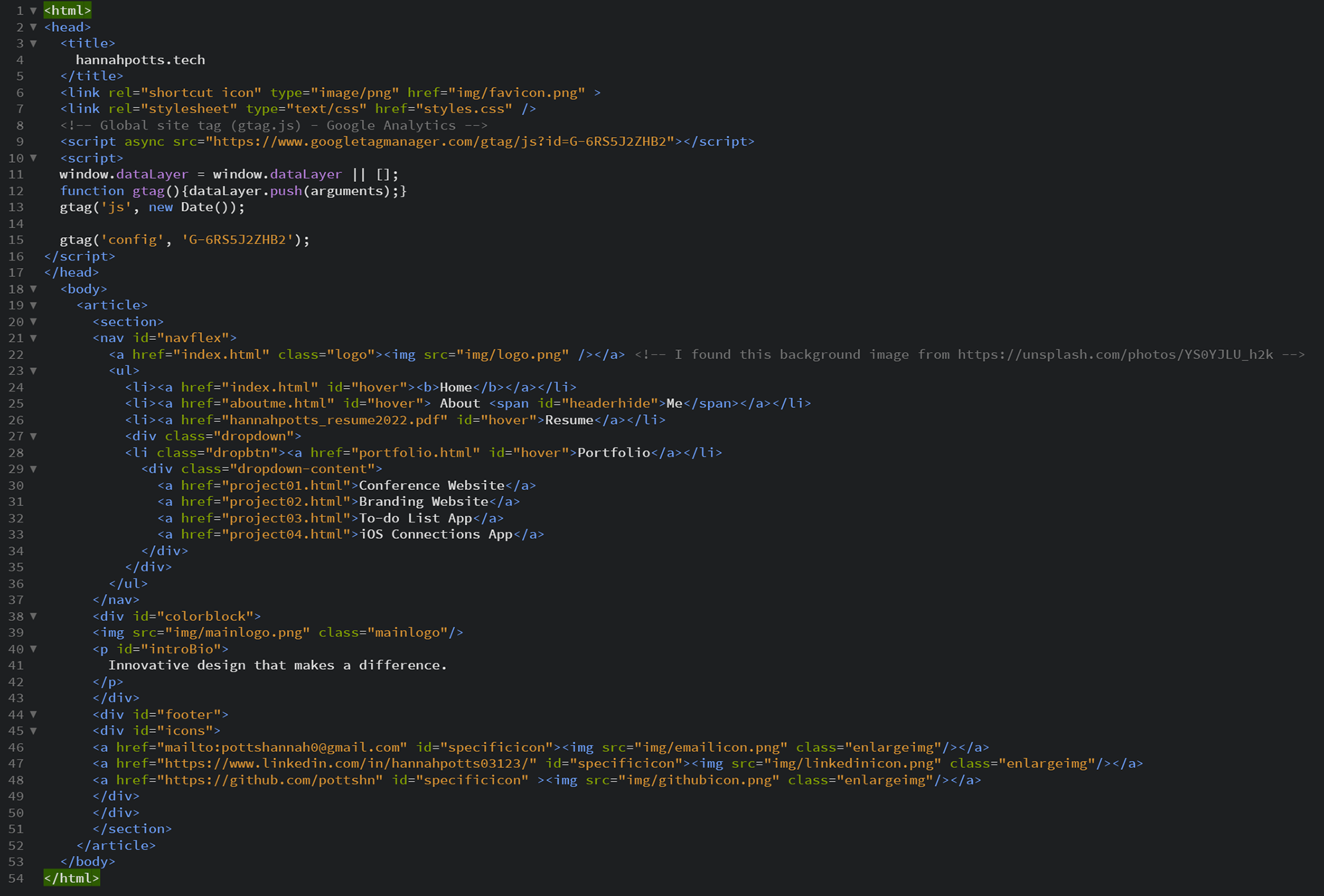
Task: Click the hannahpotts_resume2022.pdf href
Action: (x=335, y=420)
